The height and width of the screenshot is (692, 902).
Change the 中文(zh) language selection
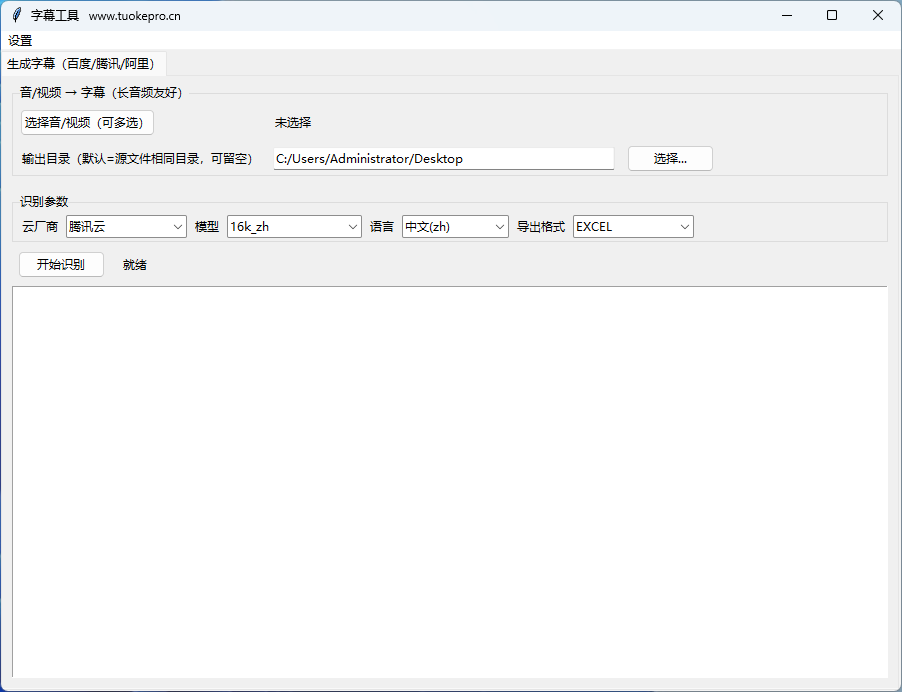(x=499, y=226)
